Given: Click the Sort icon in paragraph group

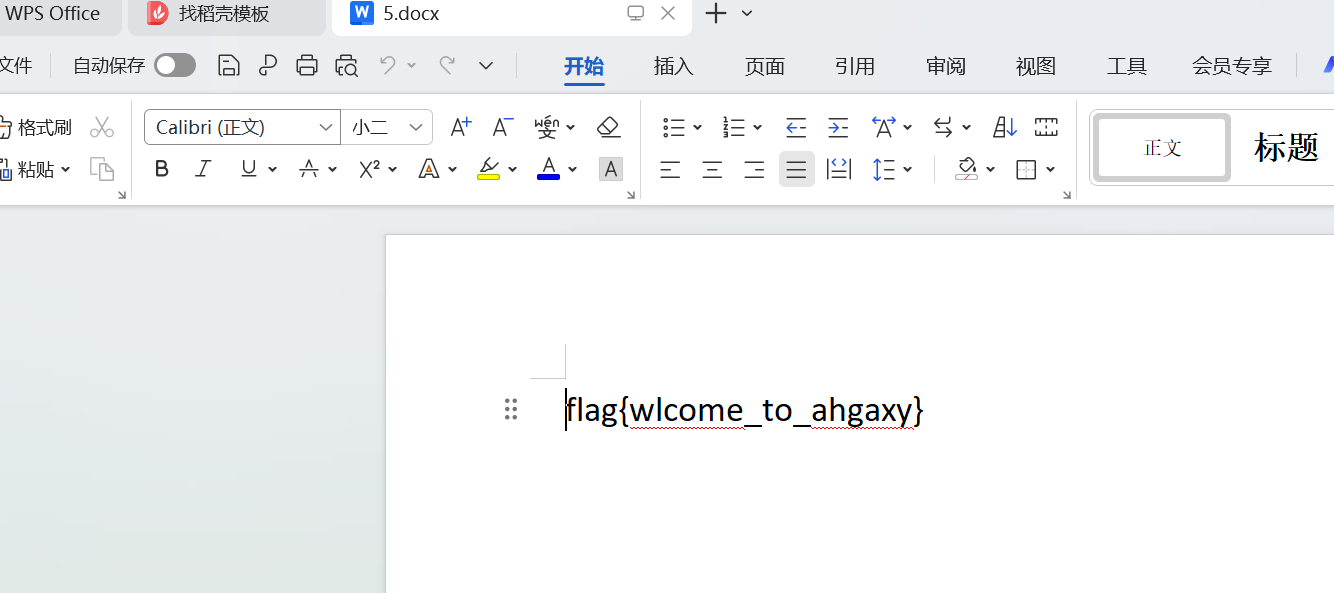Looking at the screenshot, I should click(1003, 127).
